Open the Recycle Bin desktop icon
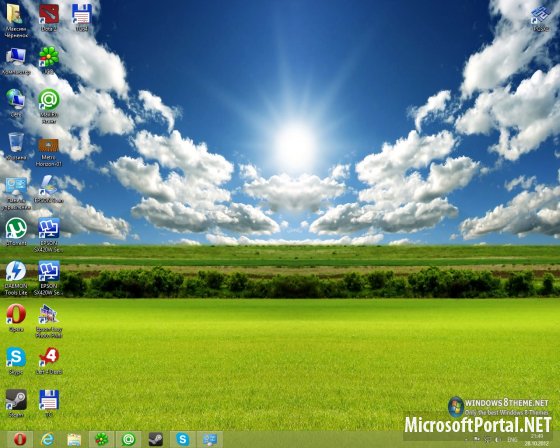 click(16, 146)
